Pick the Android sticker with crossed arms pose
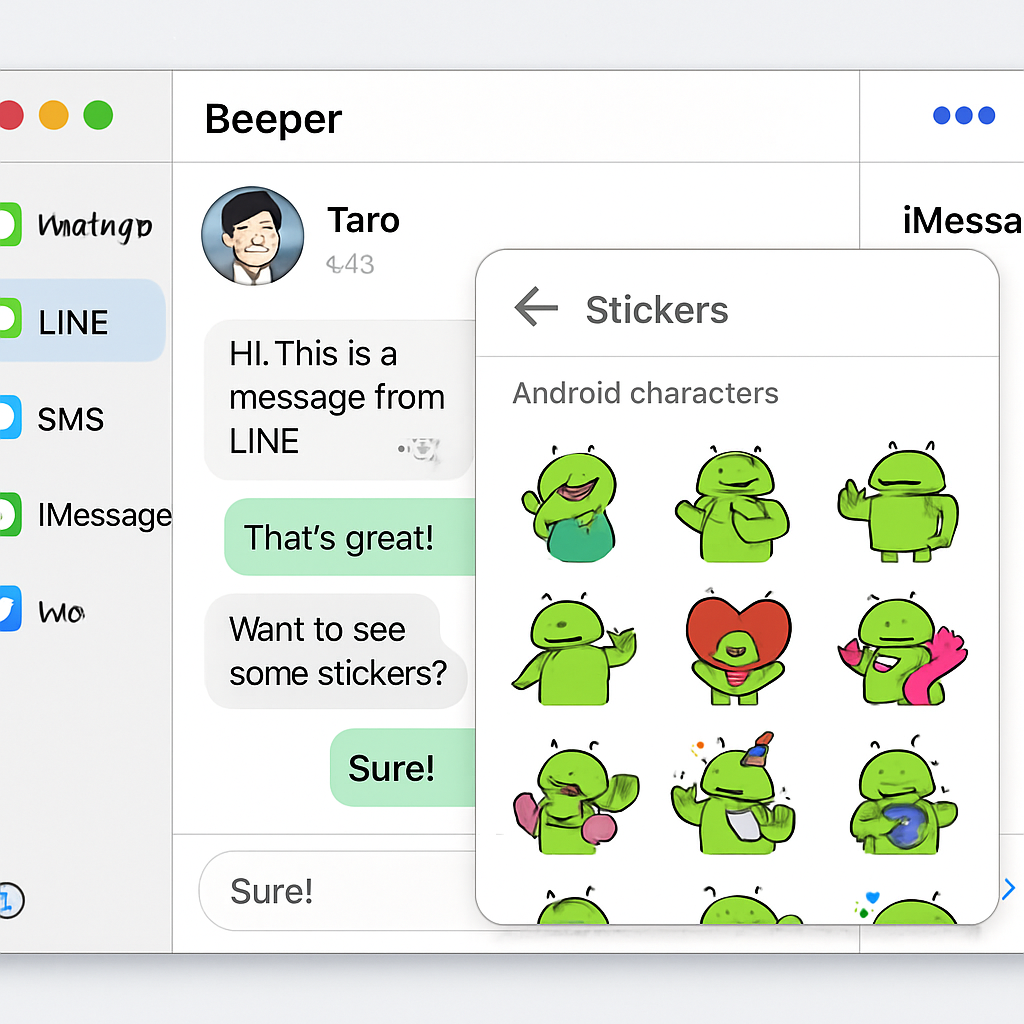The width and height of the screenshot is (1024, 1024). pyautogui.click(x=734, y=504)
